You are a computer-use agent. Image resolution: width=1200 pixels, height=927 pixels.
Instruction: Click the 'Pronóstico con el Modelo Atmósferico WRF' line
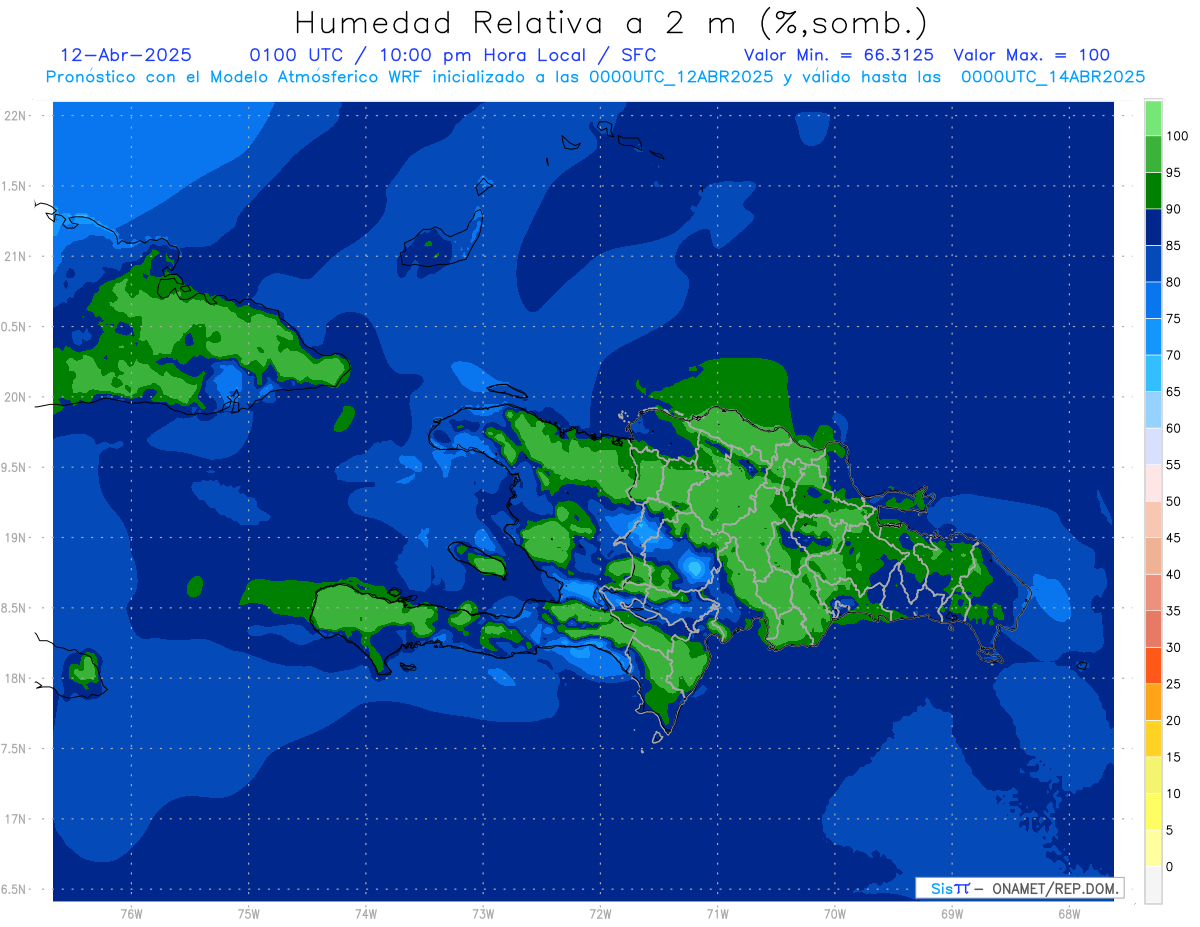coord(236,76)
